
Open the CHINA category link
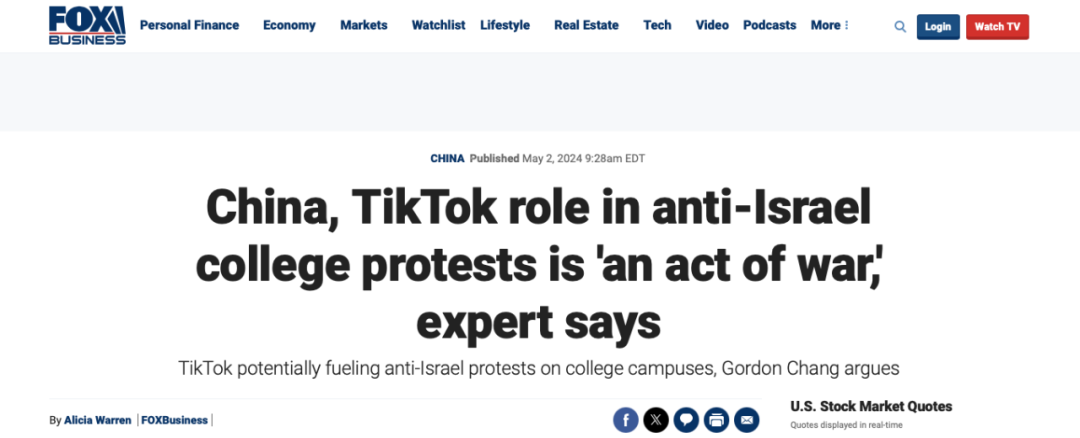448,158
